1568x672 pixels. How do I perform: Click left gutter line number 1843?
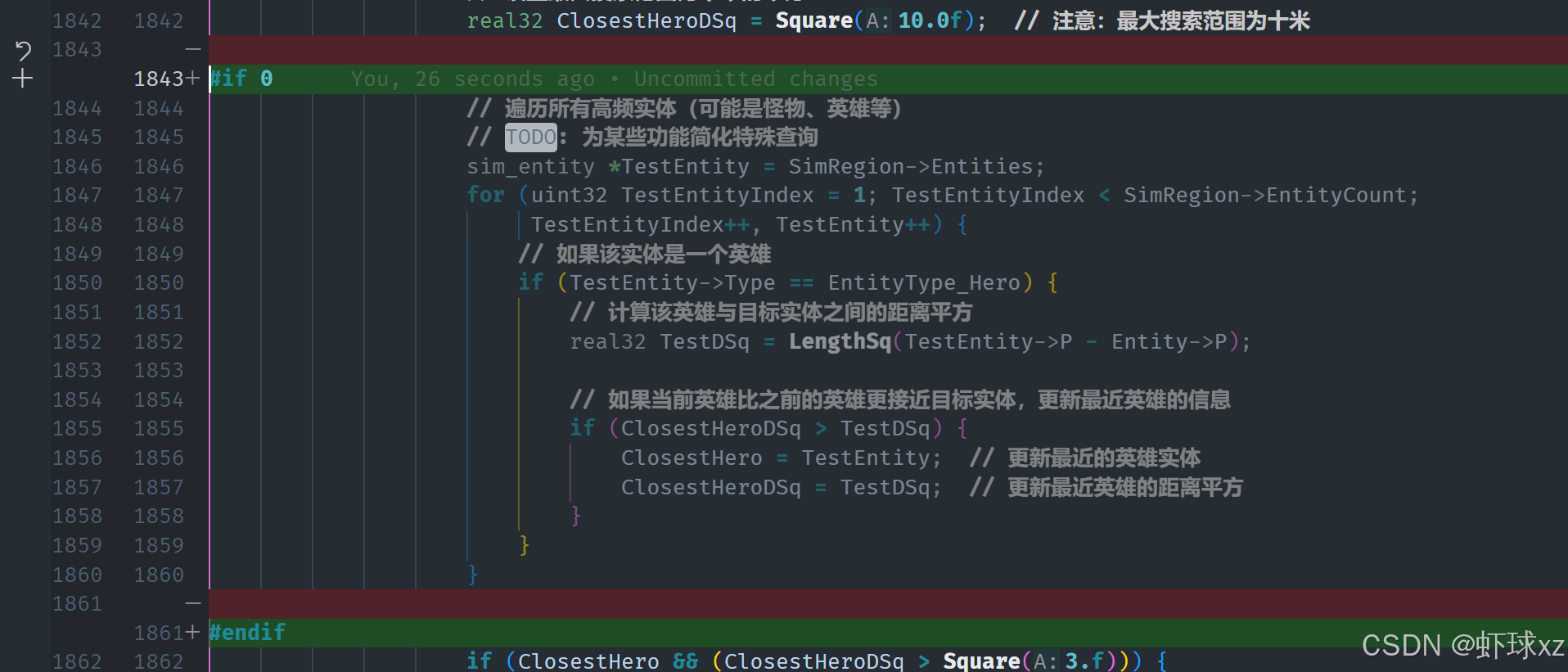point(77,50)
